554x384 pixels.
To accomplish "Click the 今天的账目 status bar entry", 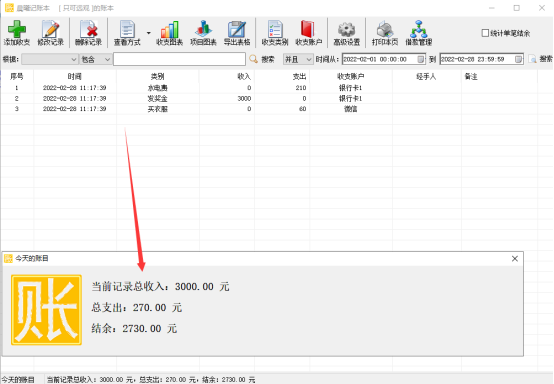I will click(18, 380).
